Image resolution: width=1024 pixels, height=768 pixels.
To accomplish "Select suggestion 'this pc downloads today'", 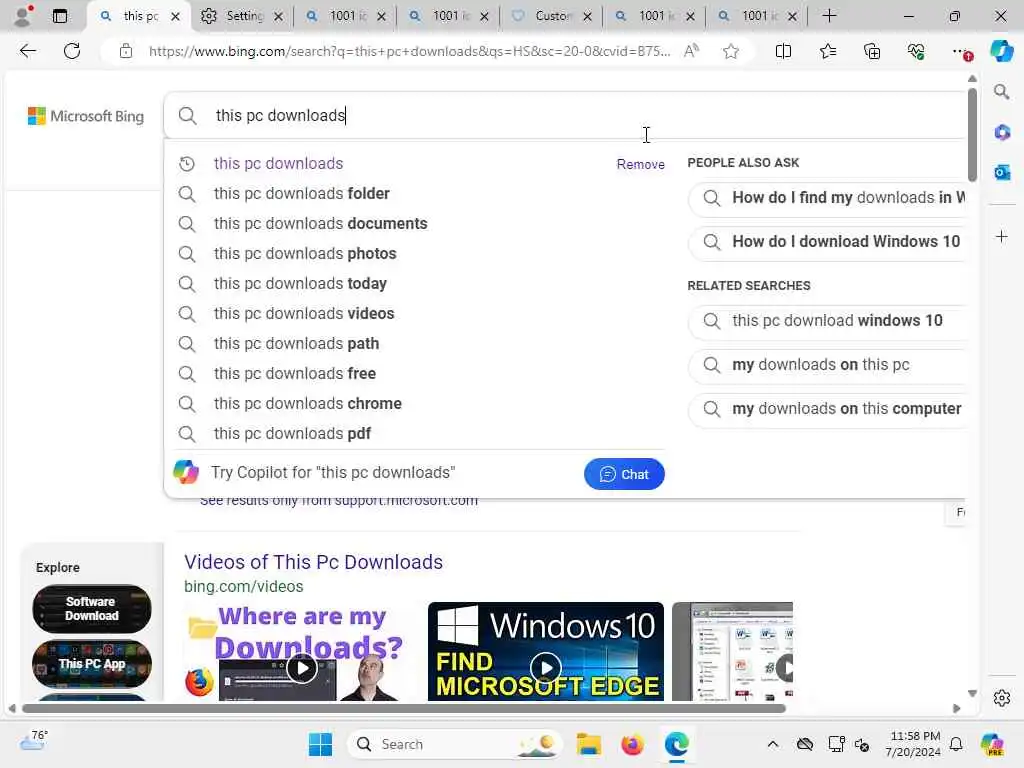I will point(300,283).
